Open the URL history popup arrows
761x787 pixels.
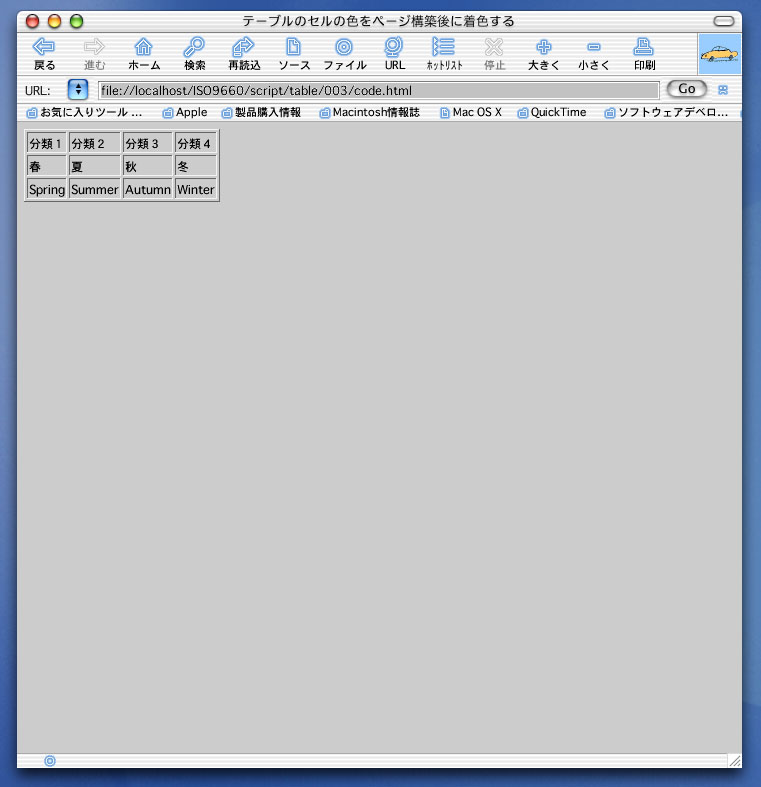78,90
